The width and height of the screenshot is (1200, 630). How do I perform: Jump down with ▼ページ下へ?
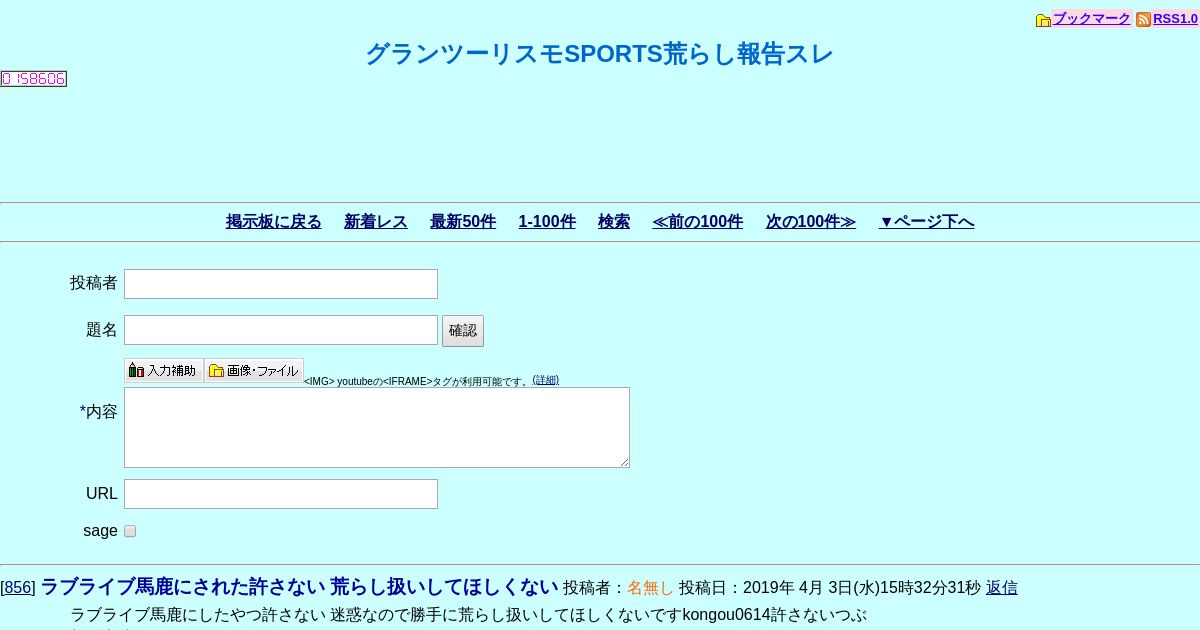(926, 222)
